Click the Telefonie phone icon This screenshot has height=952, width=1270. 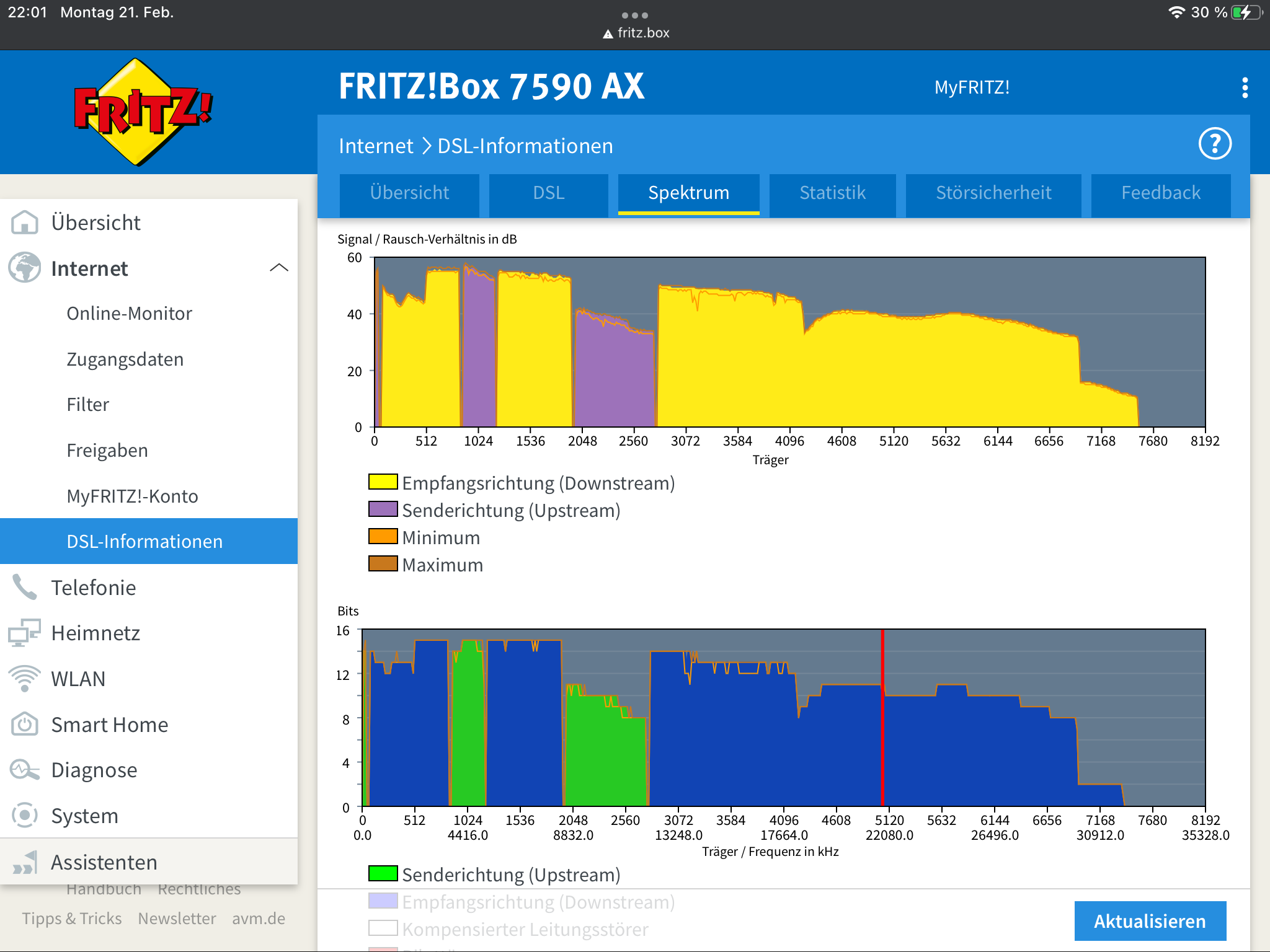point(25,587)
